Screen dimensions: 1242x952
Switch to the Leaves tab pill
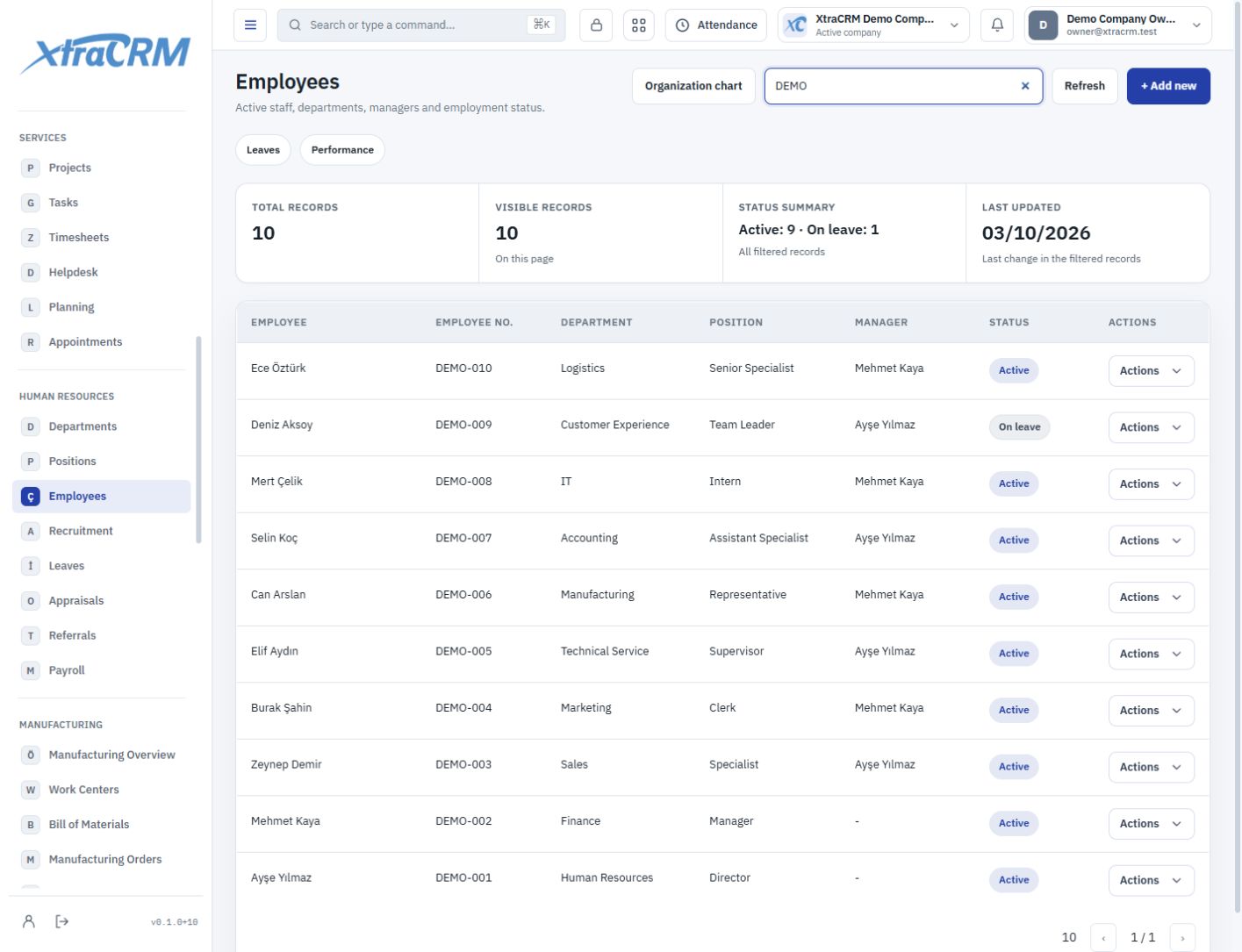pyautogui.click(x=263, y=150)
